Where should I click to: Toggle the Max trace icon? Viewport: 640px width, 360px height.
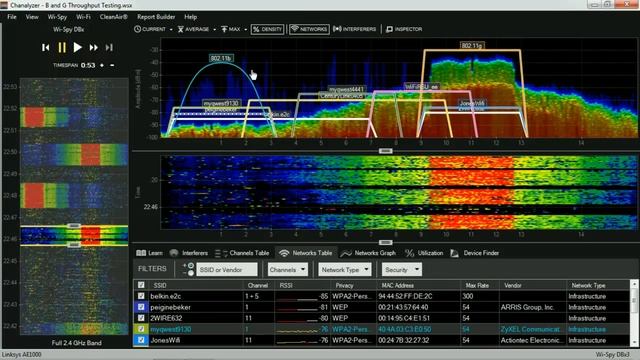pos(224,29)
